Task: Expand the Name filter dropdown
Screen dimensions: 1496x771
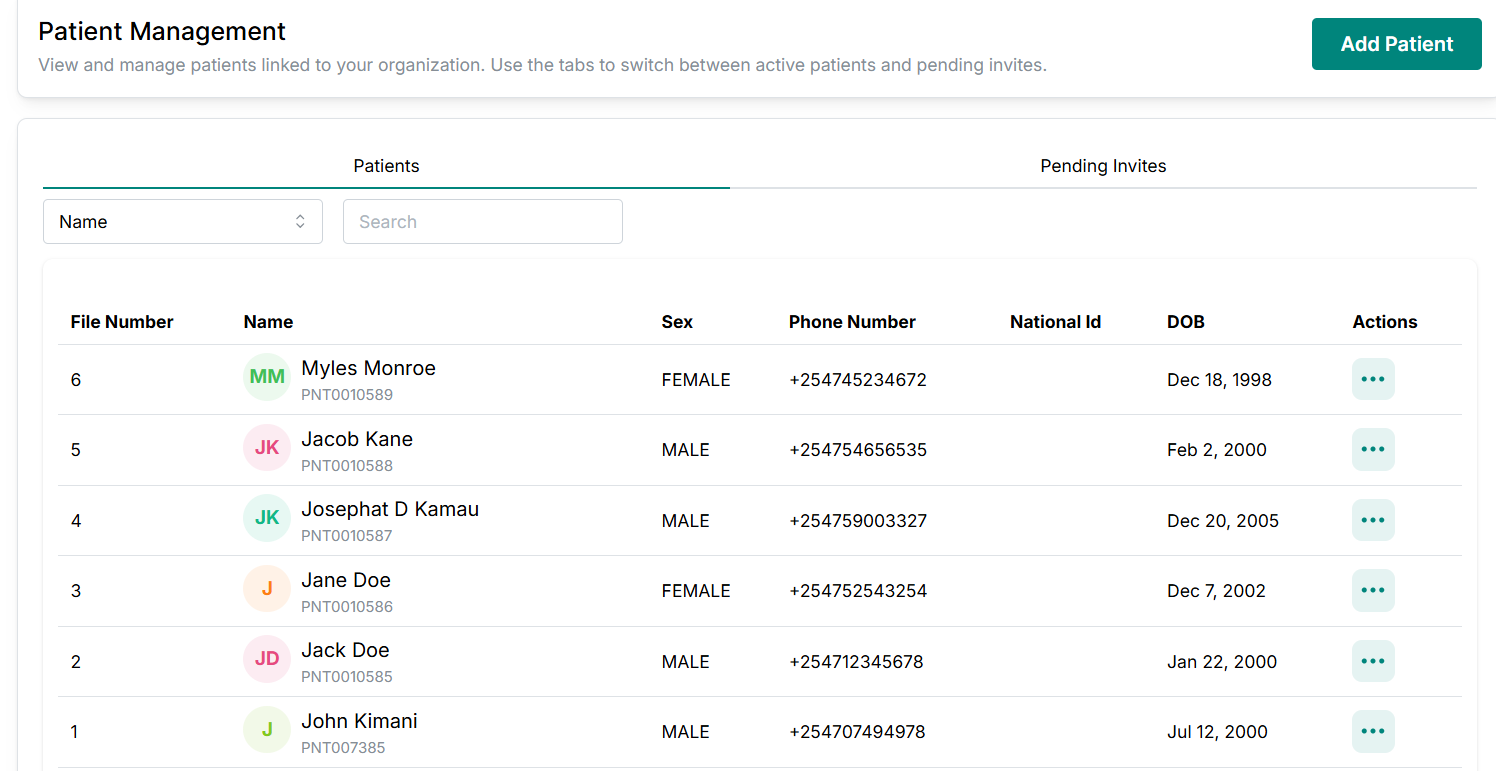Action: click(x=183, y=222)
